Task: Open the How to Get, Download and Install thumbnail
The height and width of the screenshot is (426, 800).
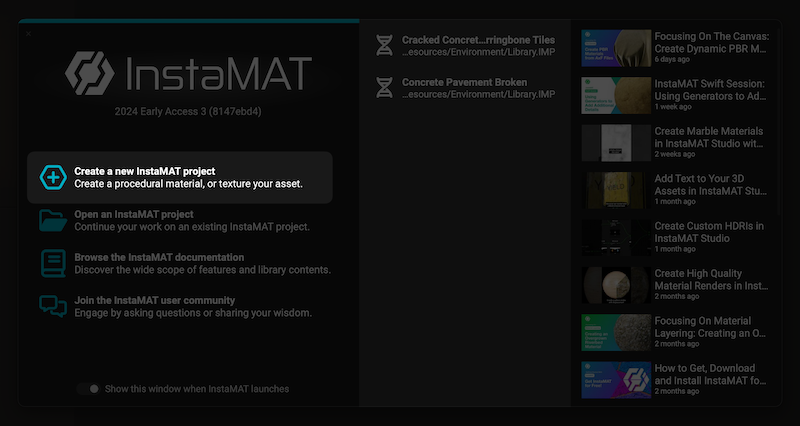Action: click(x=616, y=380)
